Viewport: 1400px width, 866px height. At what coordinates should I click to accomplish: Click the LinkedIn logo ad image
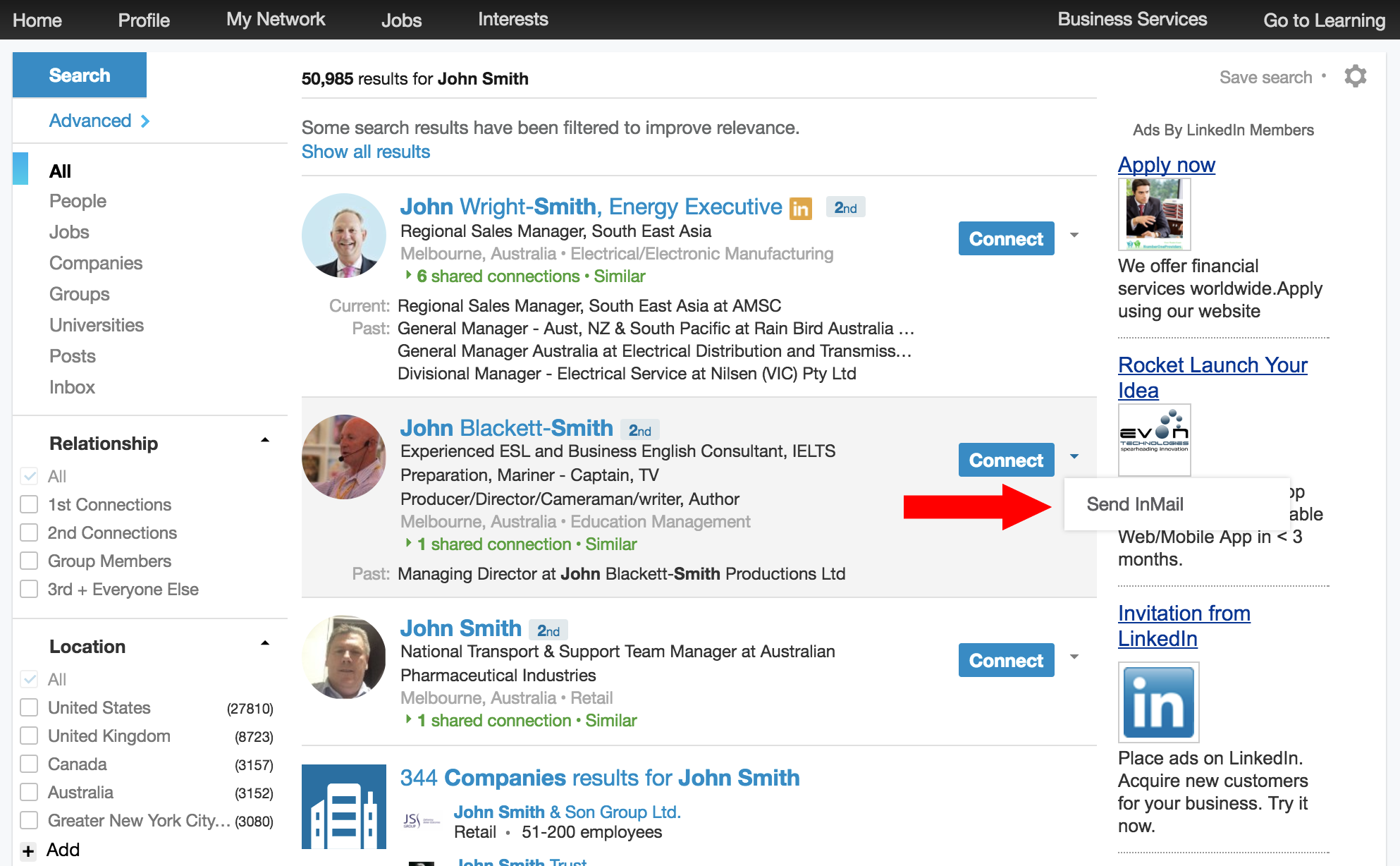tap(1159, 702)
